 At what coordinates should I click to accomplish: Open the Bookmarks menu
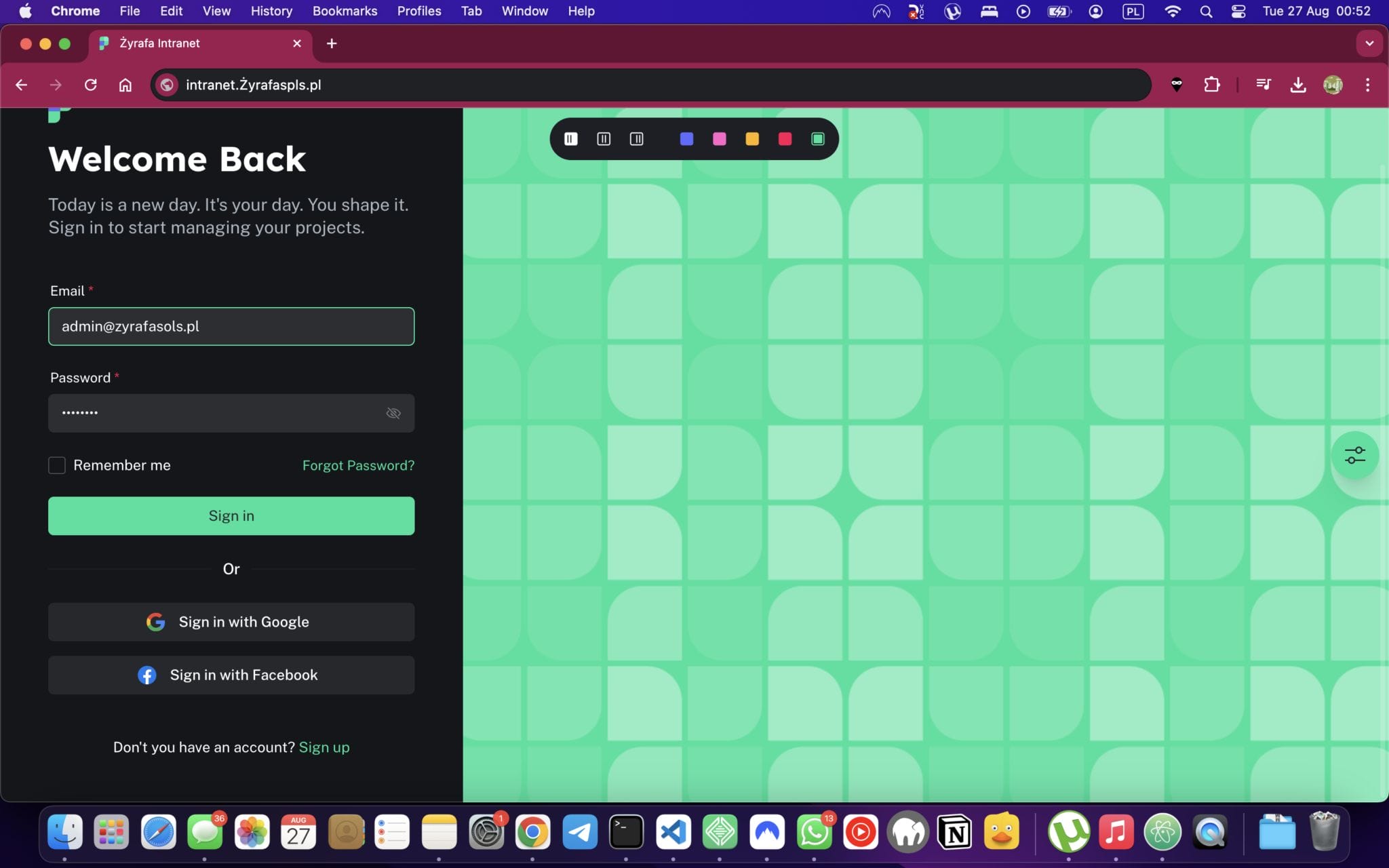[345, 11]
